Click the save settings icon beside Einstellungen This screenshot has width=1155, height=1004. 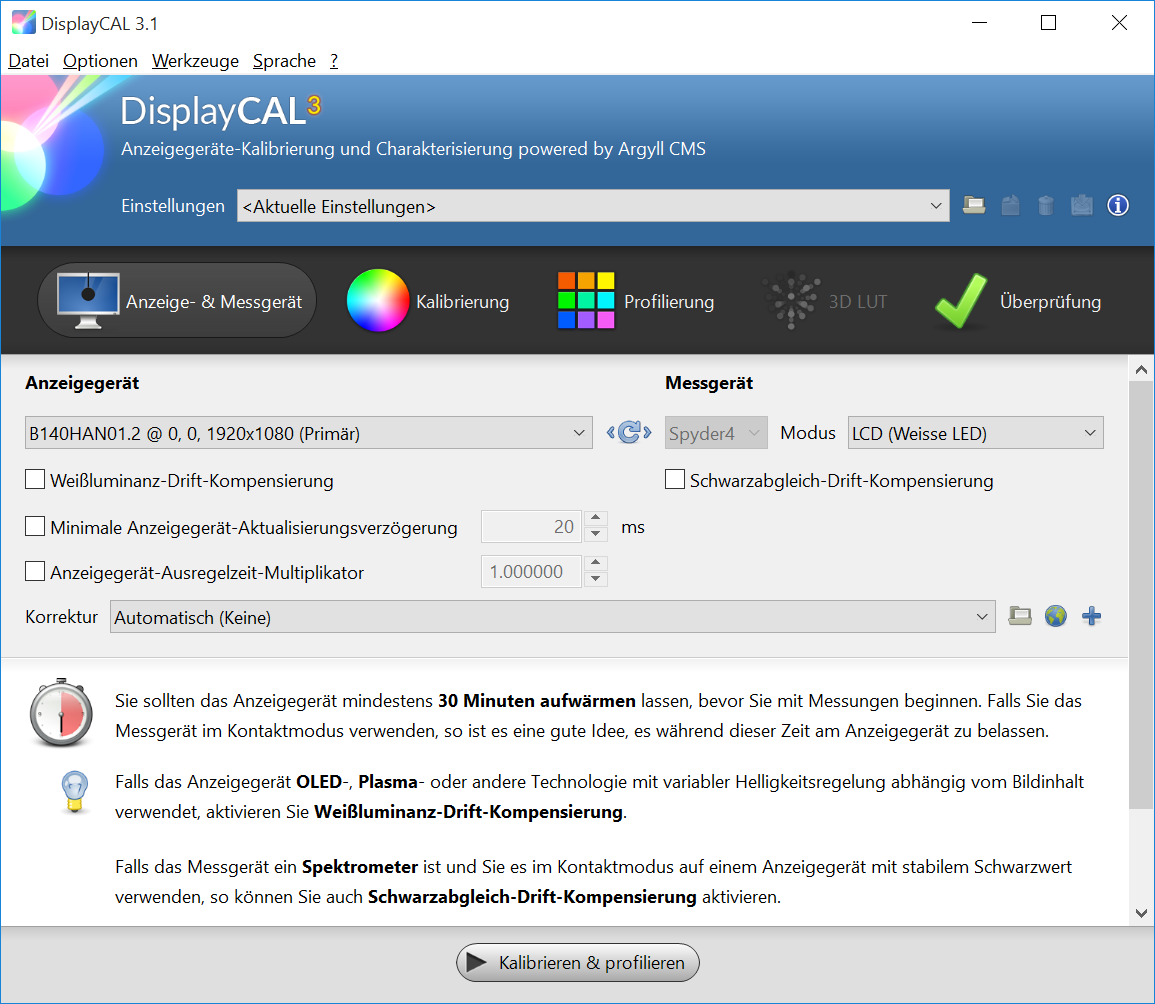click(x=1011, y=206)
